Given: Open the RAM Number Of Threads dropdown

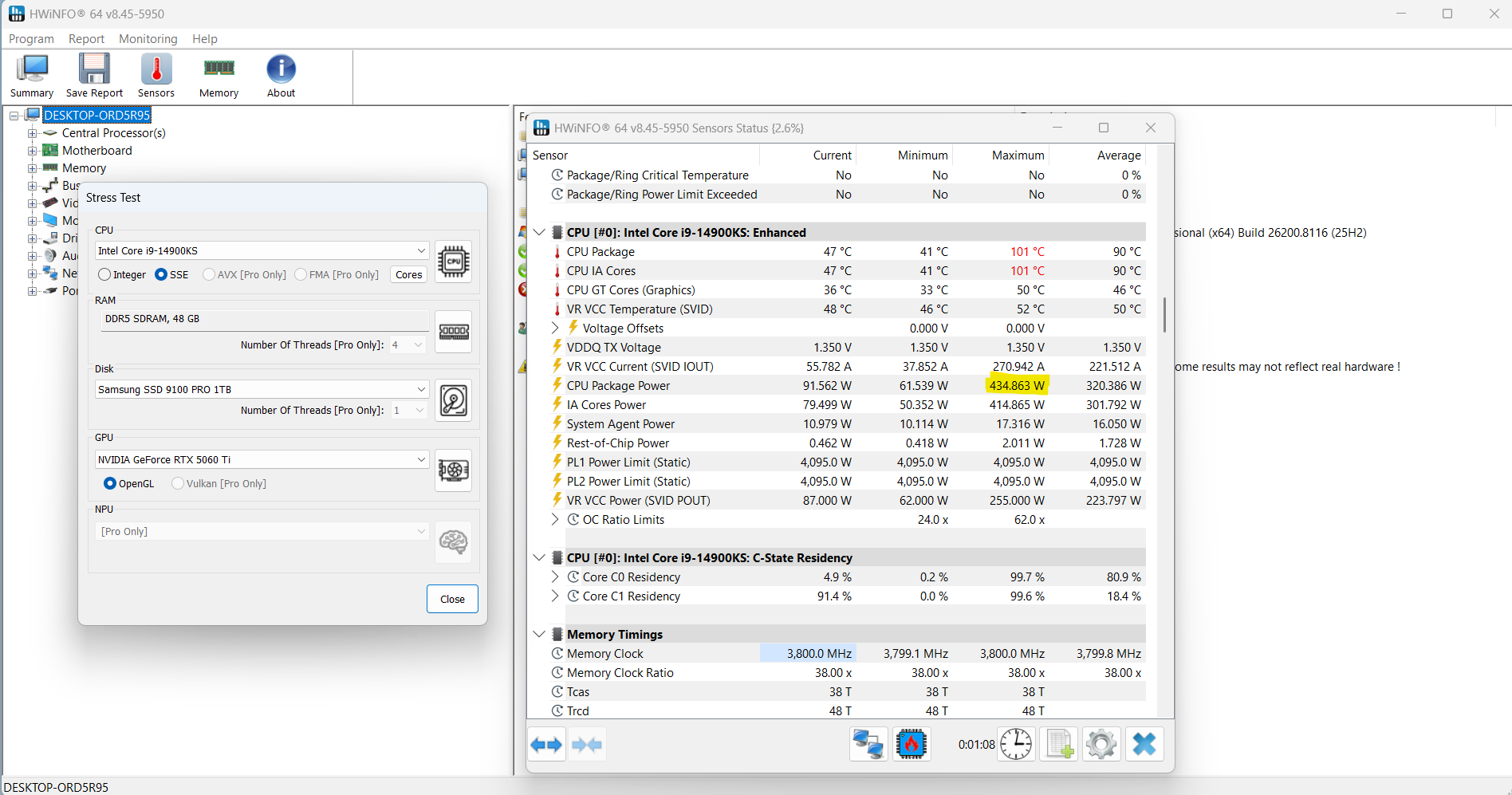Looking at the screenshot, I should point(408,344).
